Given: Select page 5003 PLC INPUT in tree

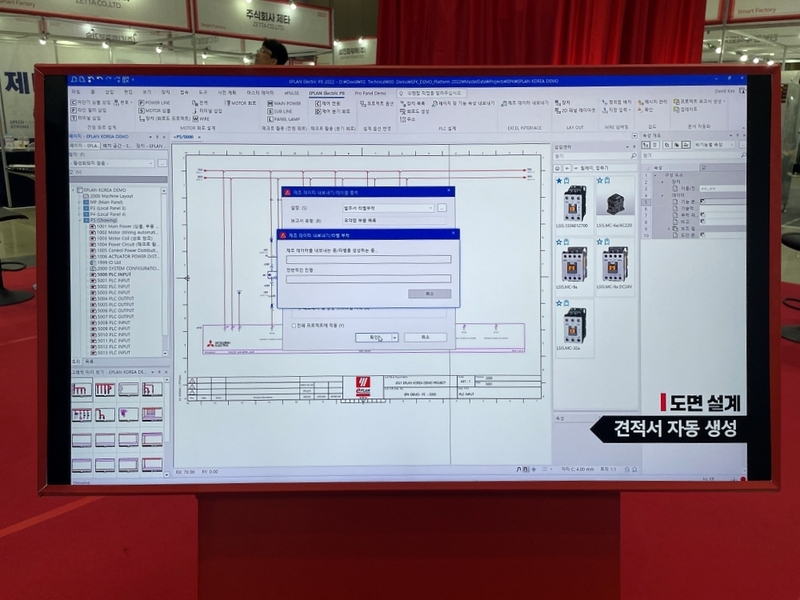Looking at the screenshot, I should coord(107,292).
